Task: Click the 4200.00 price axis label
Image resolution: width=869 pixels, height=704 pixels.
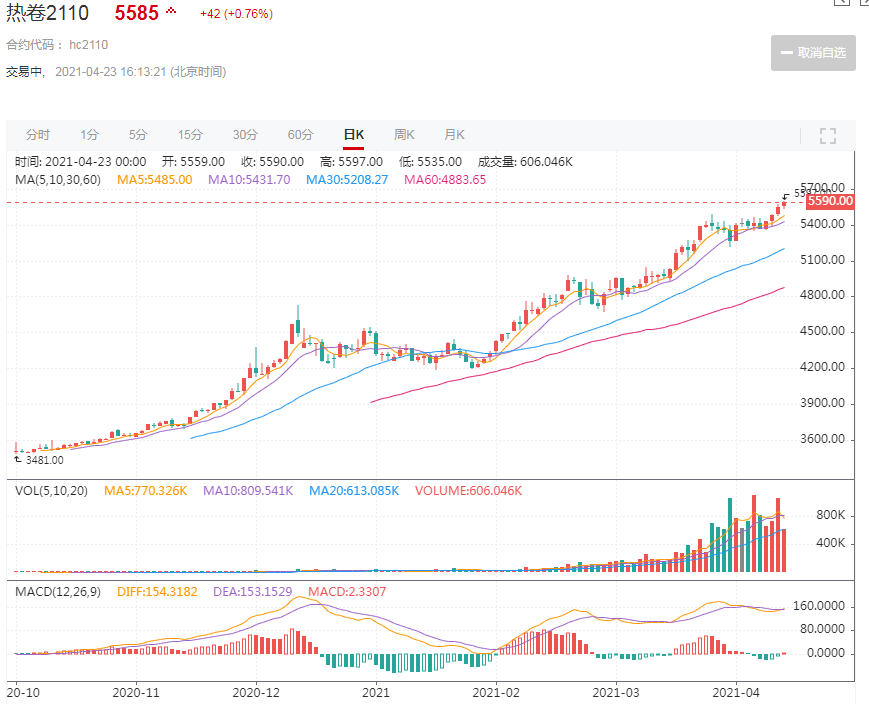Action: click(822, 367)
